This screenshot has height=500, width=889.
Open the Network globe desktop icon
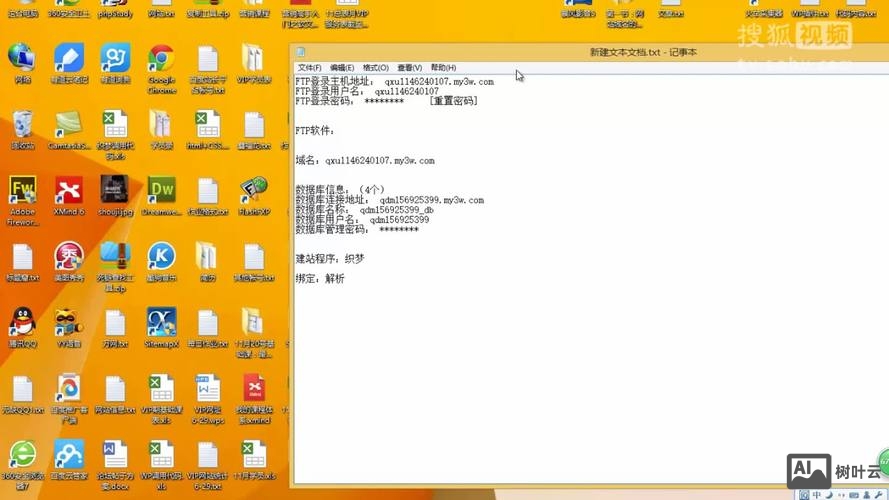point(22,63)
